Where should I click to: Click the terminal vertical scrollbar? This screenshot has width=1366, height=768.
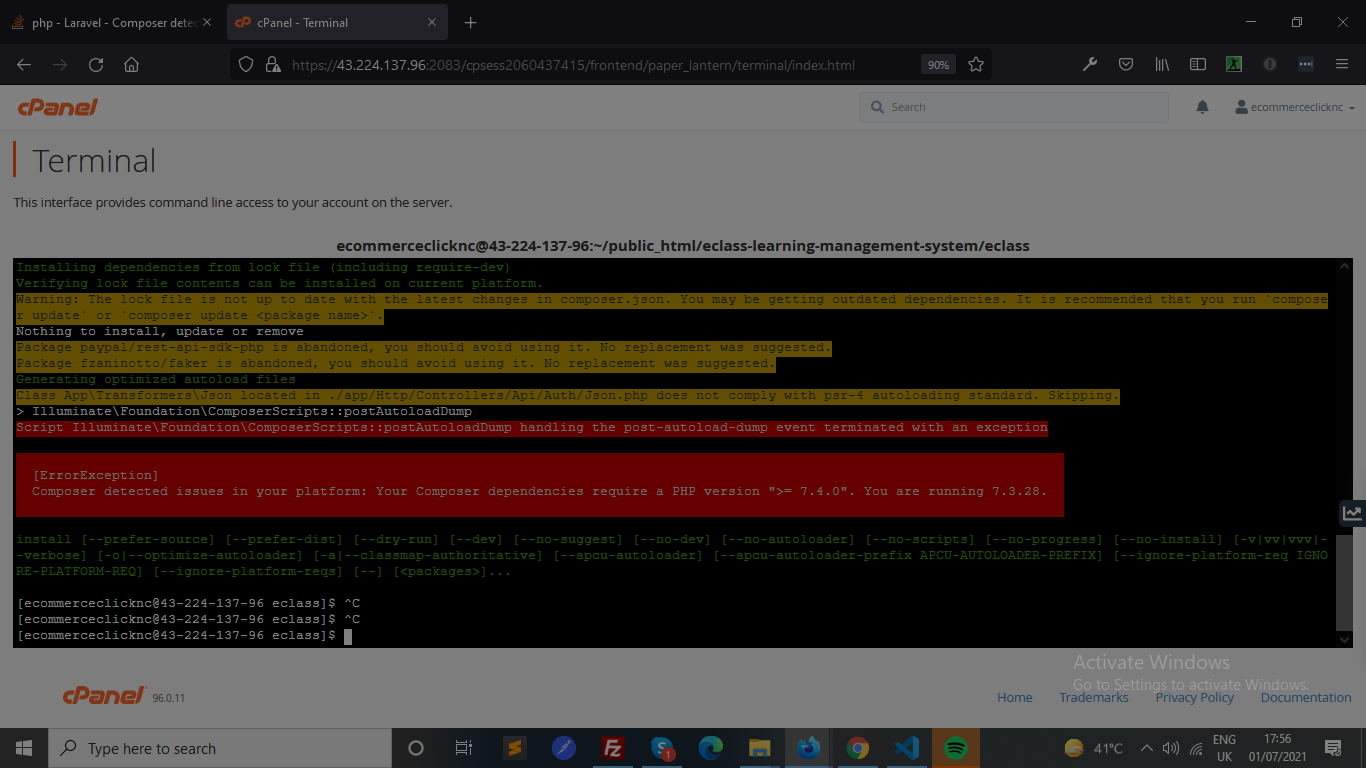(x=1344, y=450)
